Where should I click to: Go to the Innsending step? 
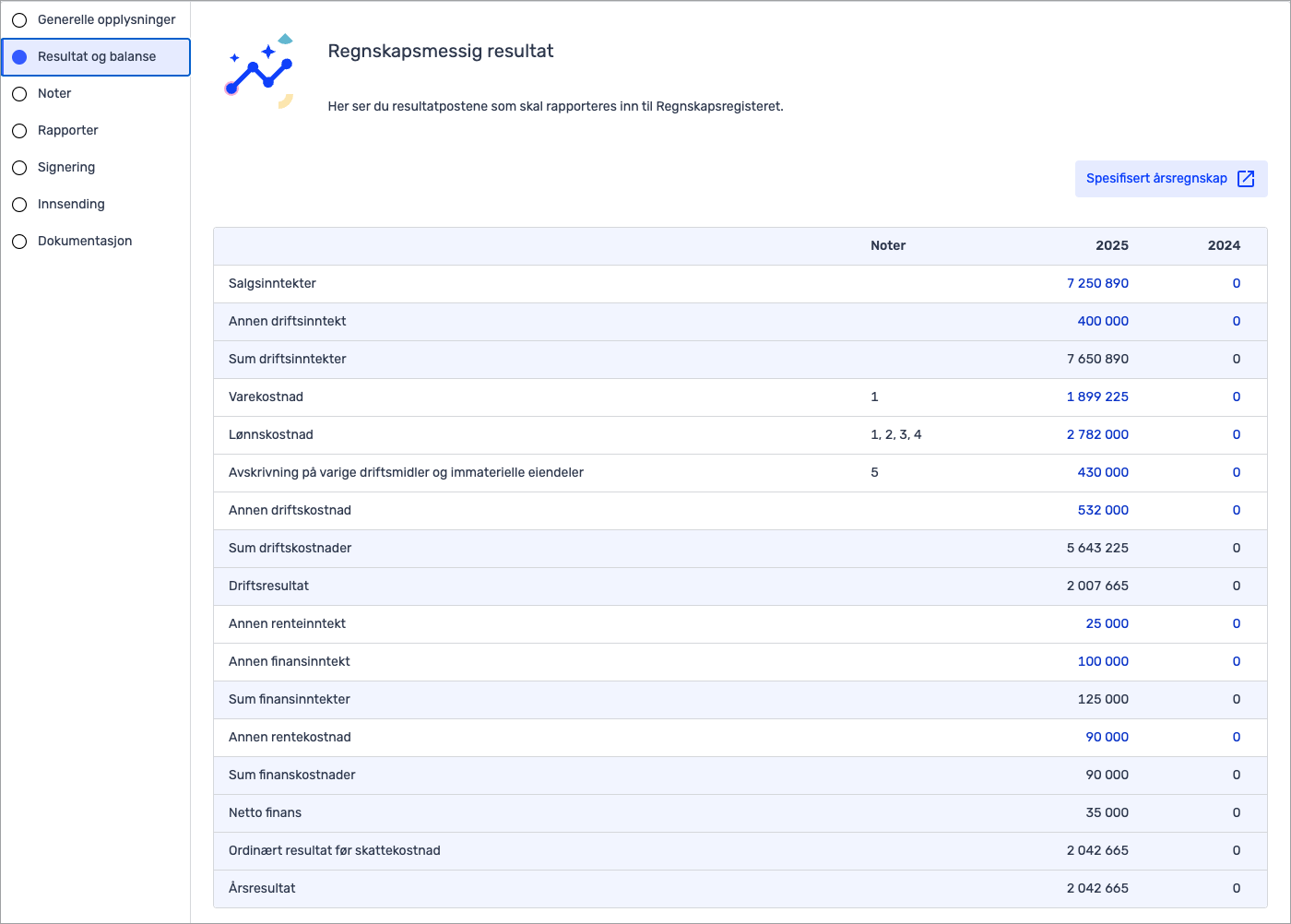pos(71,205)
